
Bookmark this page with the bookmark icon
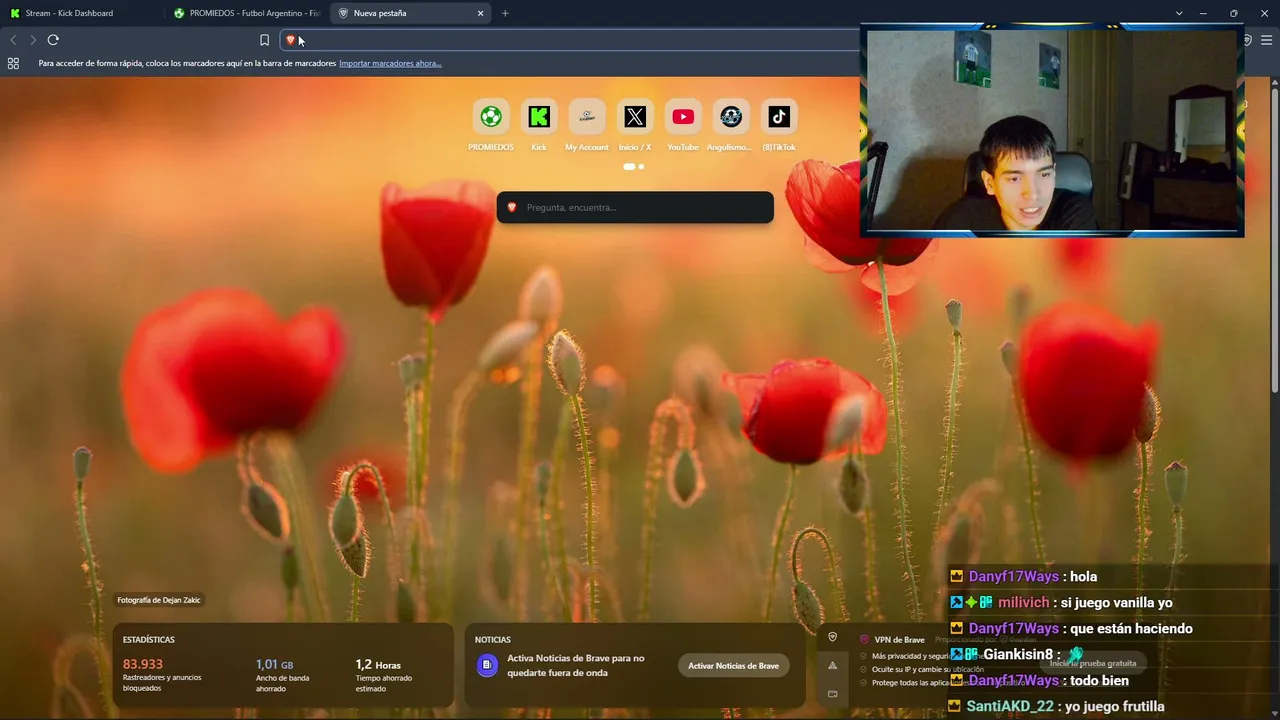[x=264, y=40]
